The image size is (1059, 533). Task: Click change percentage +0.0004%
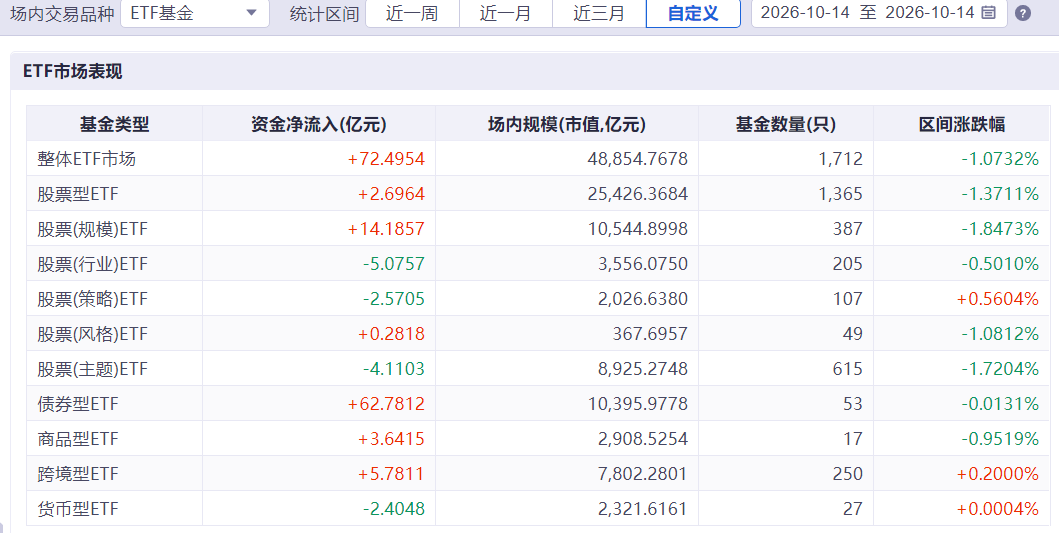tap(998, 509)
